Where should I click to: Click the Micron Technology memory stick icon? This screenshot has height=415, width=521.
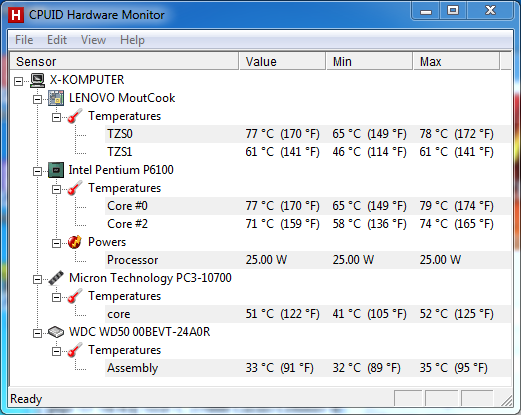pyautogui.click(x=56, y=278)
